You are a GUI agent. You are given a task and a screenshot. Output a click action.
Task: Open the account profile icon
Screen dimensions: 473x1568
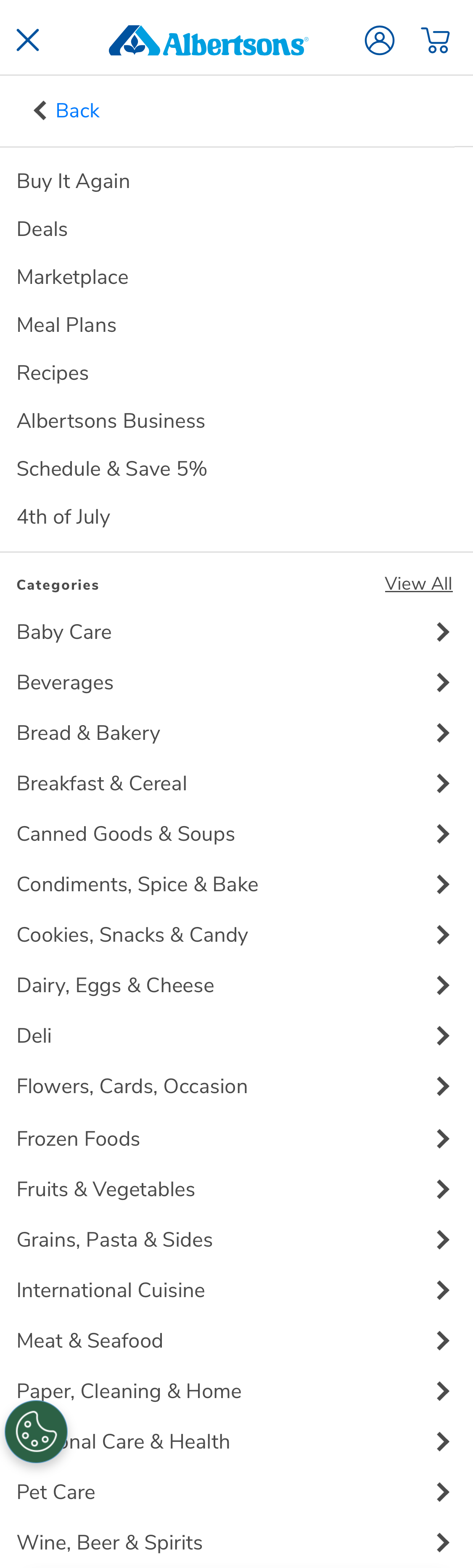(379, 40)
